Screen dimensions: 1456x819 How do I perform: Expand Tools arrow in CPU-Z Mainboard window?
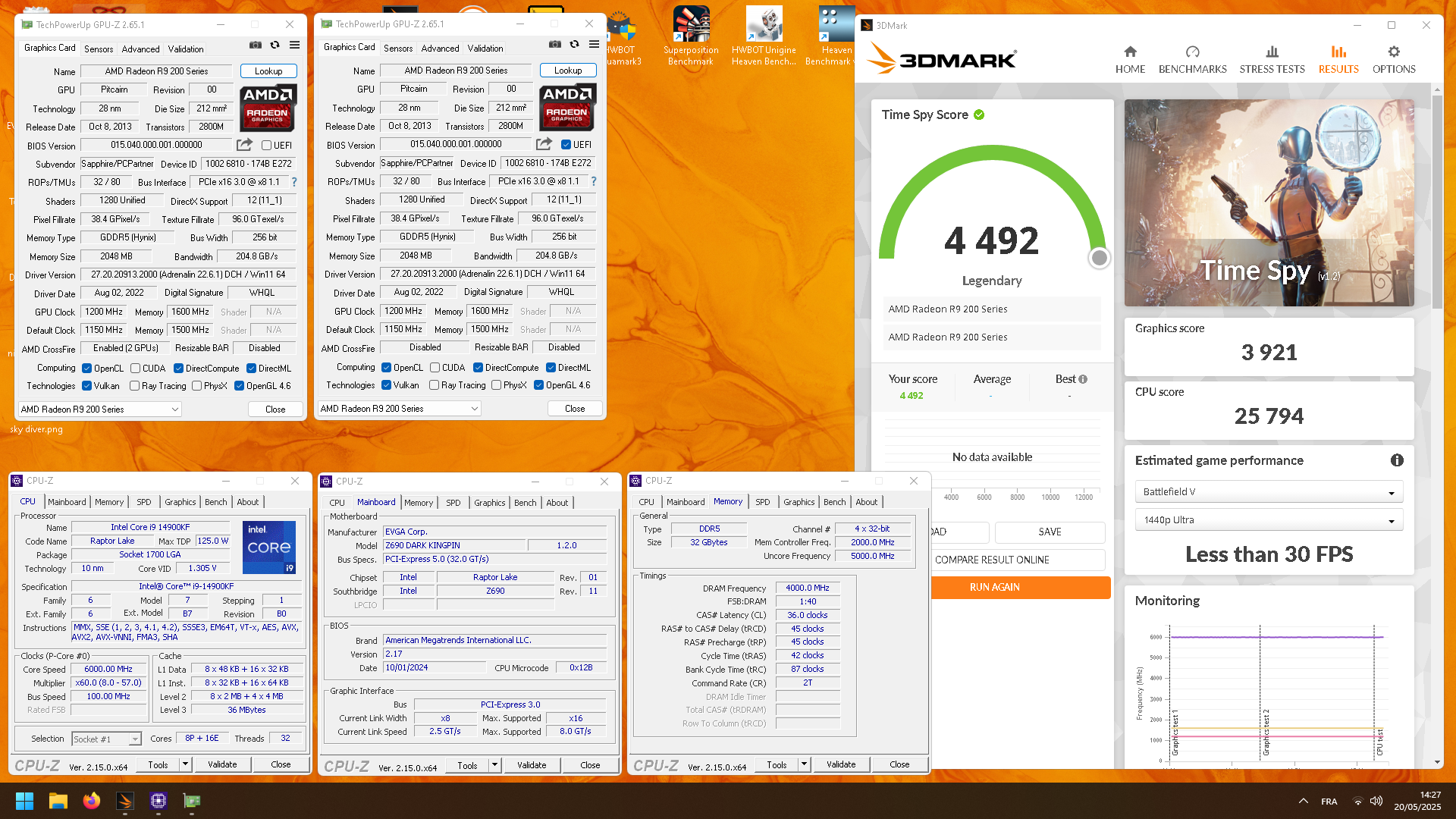(x=494, y=765)
